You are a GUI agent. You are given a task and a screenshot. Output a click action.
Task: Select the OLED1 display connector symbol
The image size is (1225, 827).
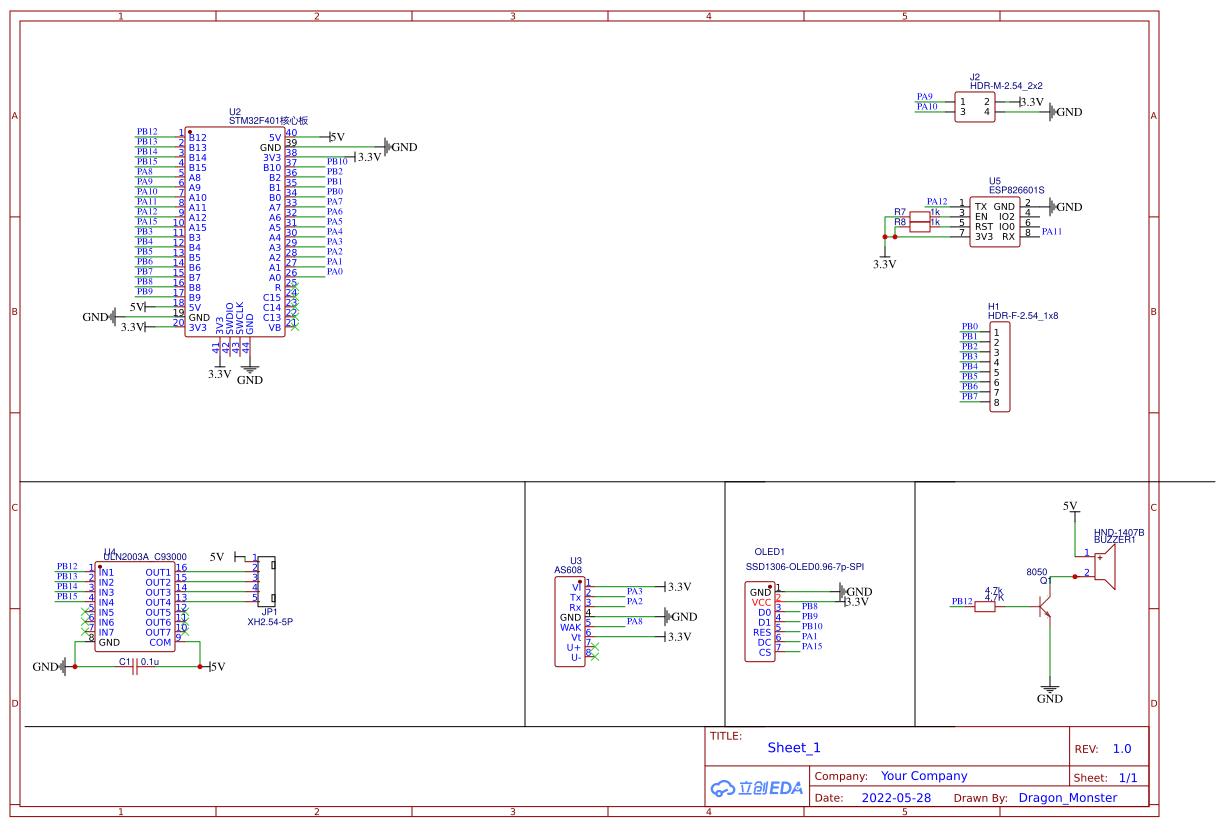pos(759,622)
